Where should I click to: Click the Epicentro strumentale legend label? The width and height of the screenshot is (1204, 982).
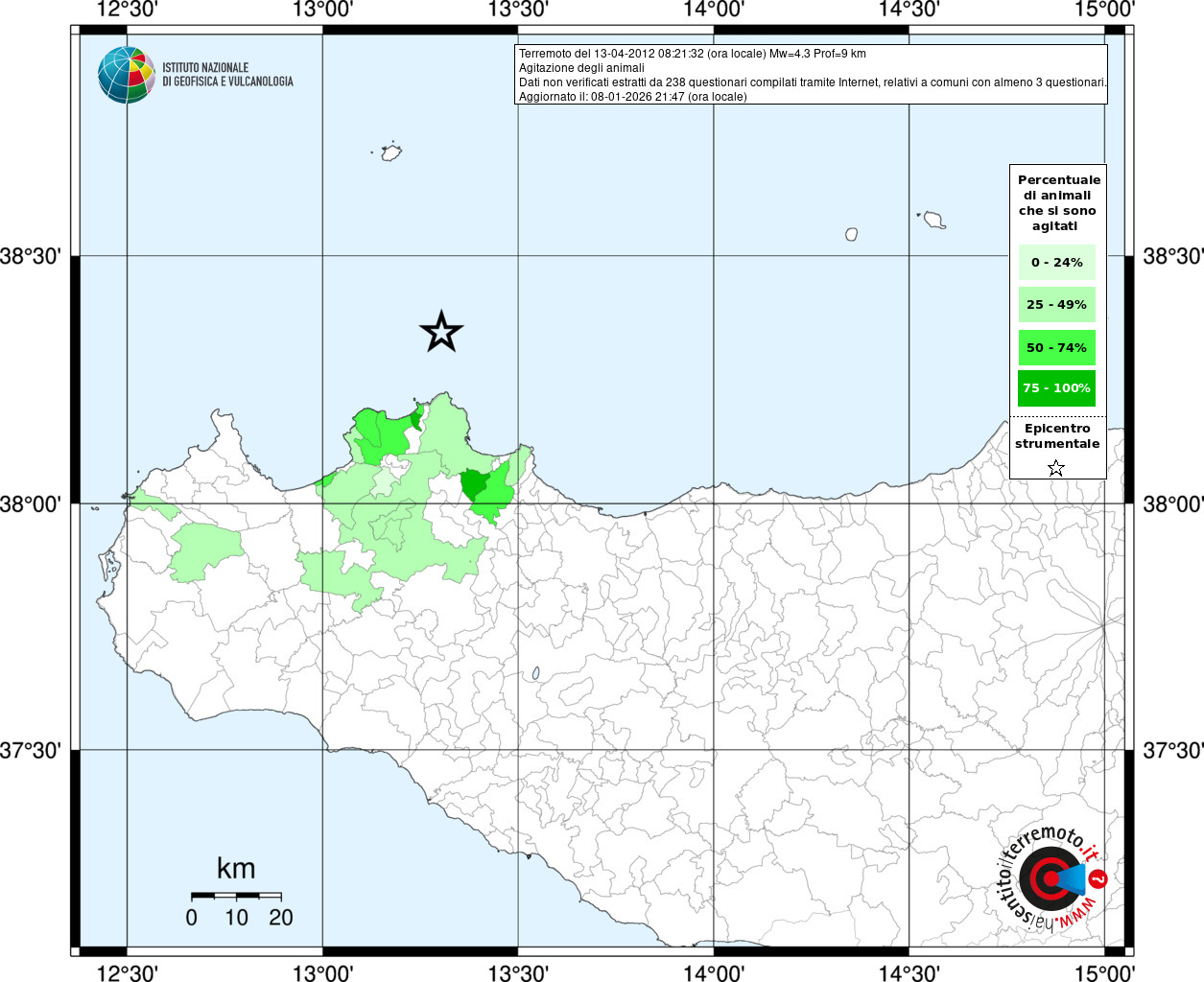coord(1057,436)
